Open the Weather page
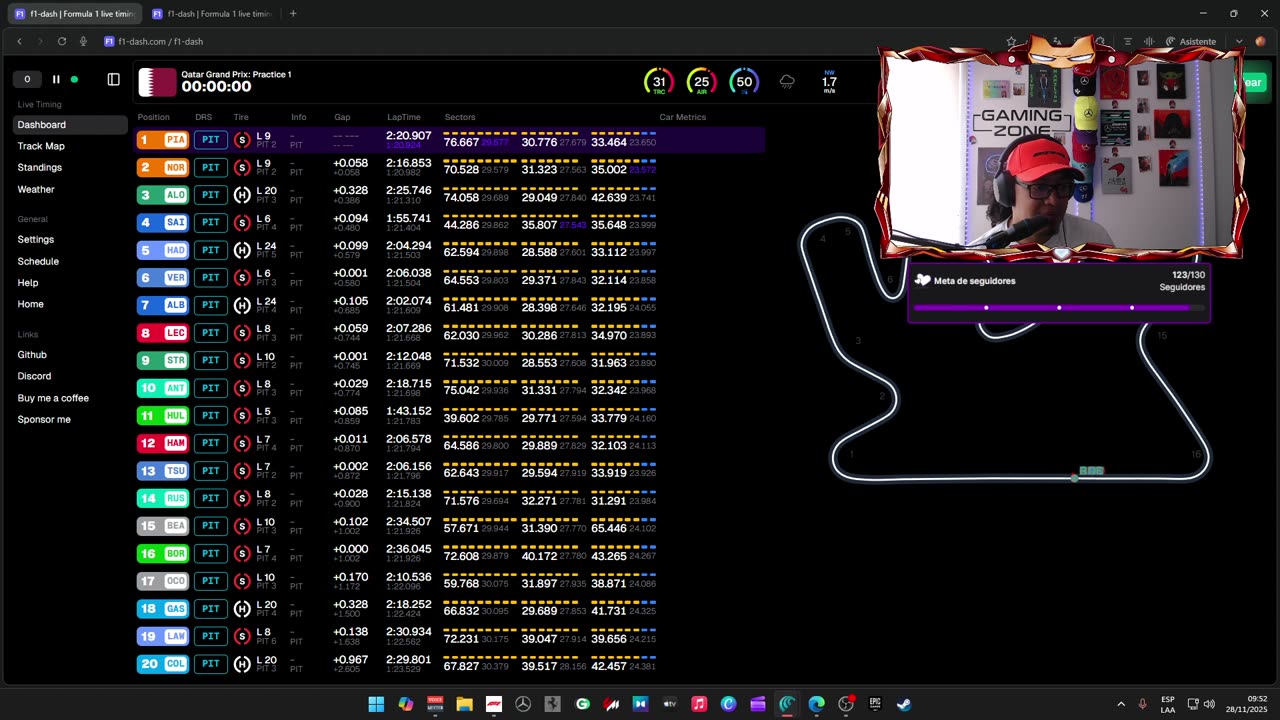The width and height of the screenshot is (1280, 720). (x=36, y=189)
